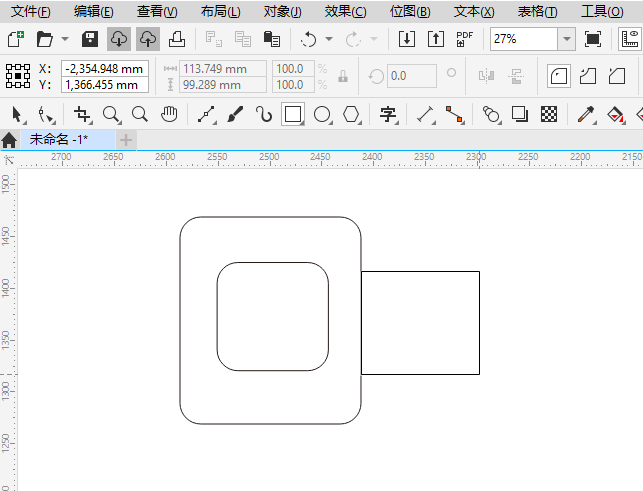
Task: Select the Blend/effects tool icon
Action: 491,114
